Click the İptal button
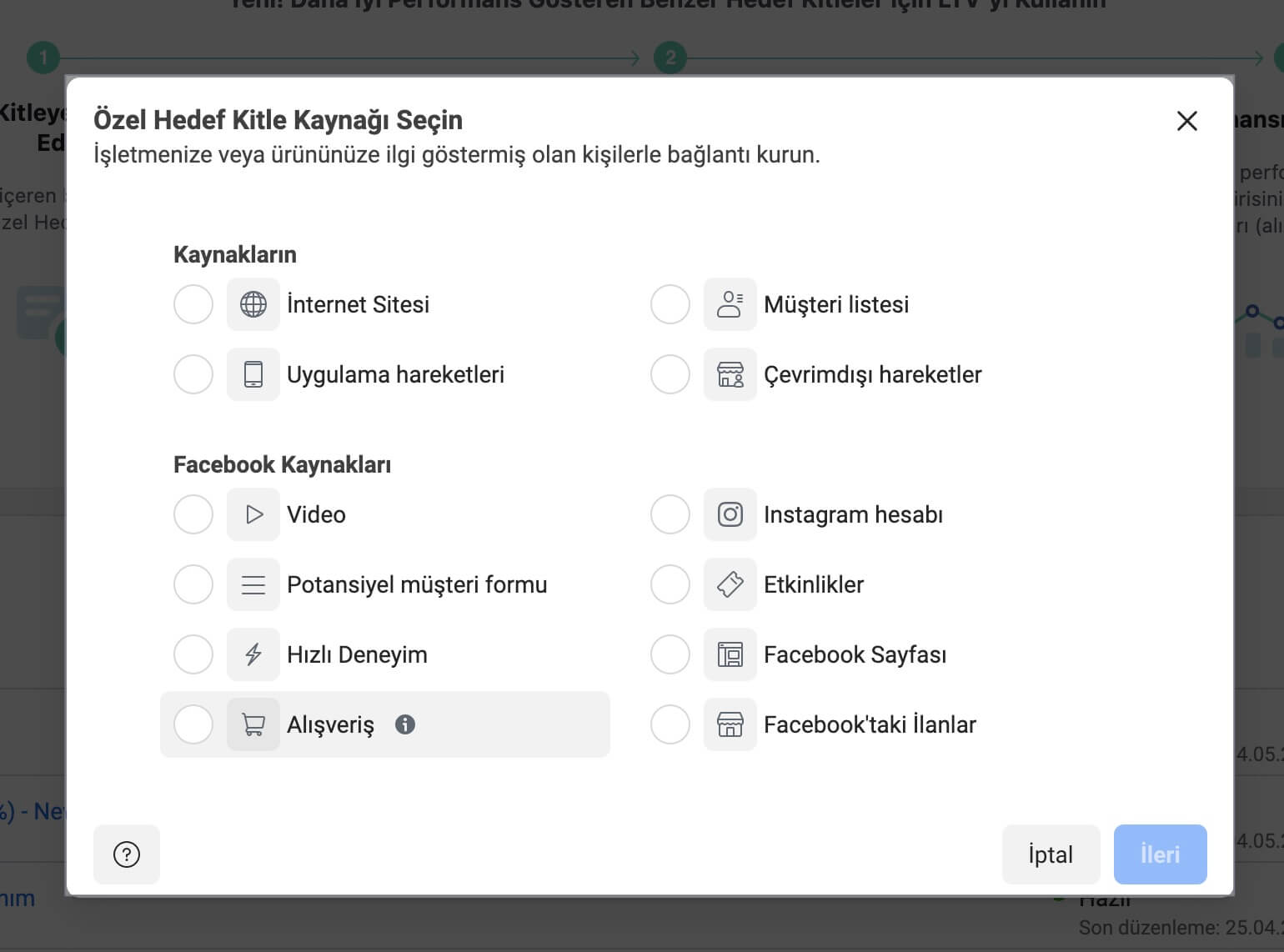The height and width of the screenshot is (952, 1284). [1051, 854]
